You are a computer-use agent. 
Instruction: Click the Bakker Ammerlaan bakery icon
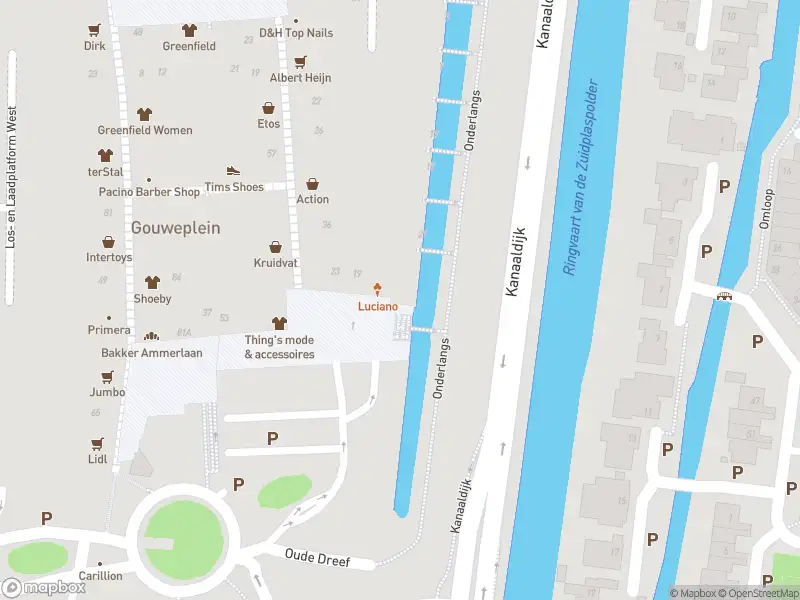pos(152,337)
